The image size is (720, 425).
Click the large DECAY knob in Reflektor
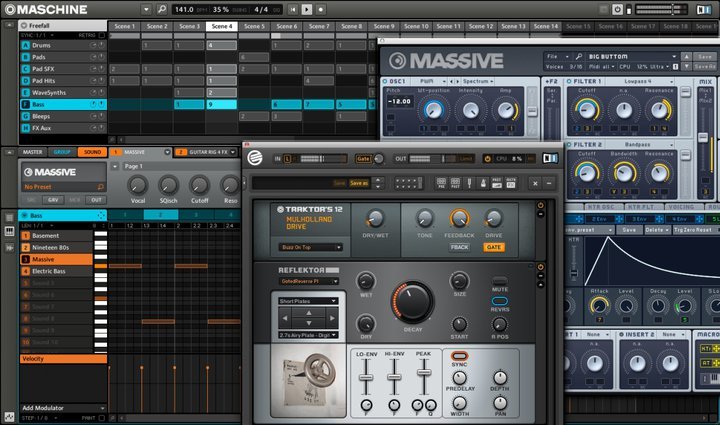click(x=412, y=302)
